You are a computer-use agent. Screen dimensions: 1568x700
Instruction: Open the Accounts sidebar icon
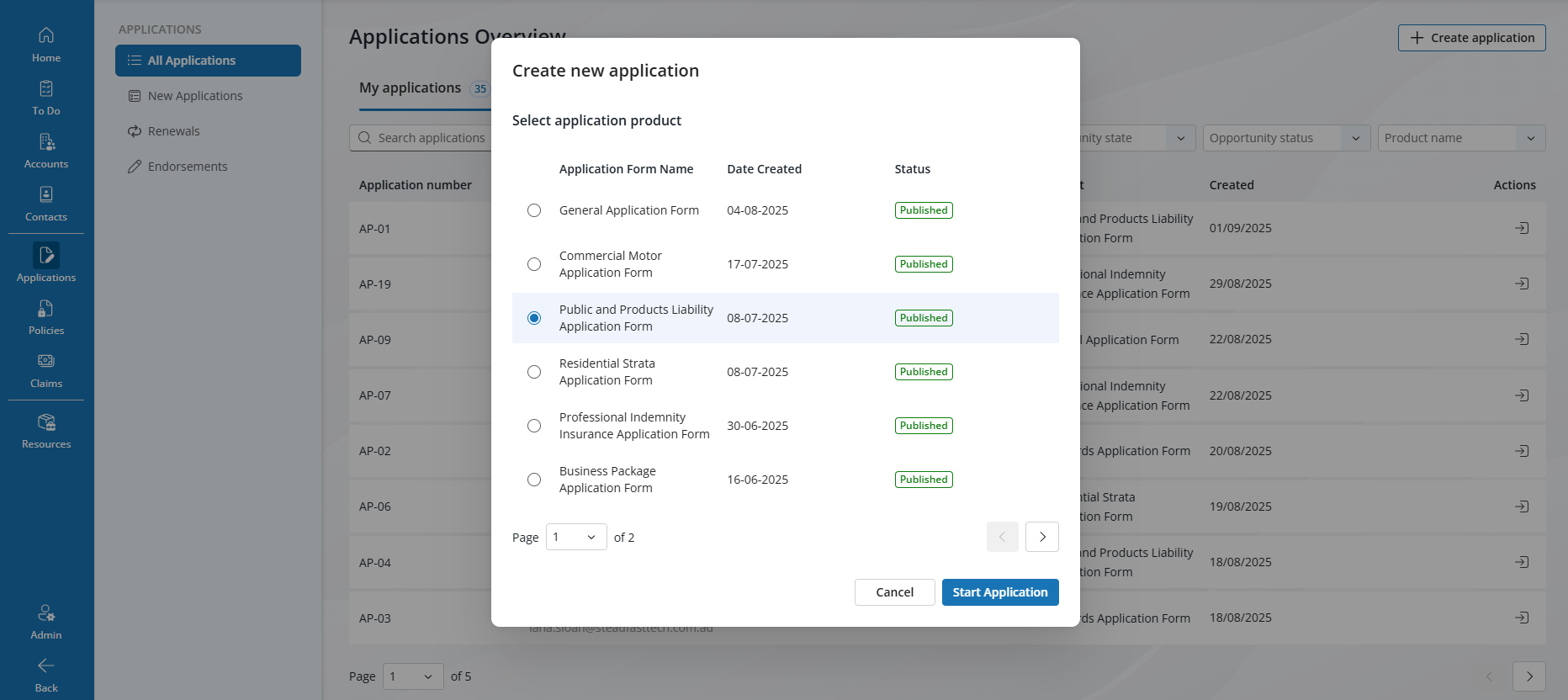(46, 141)
